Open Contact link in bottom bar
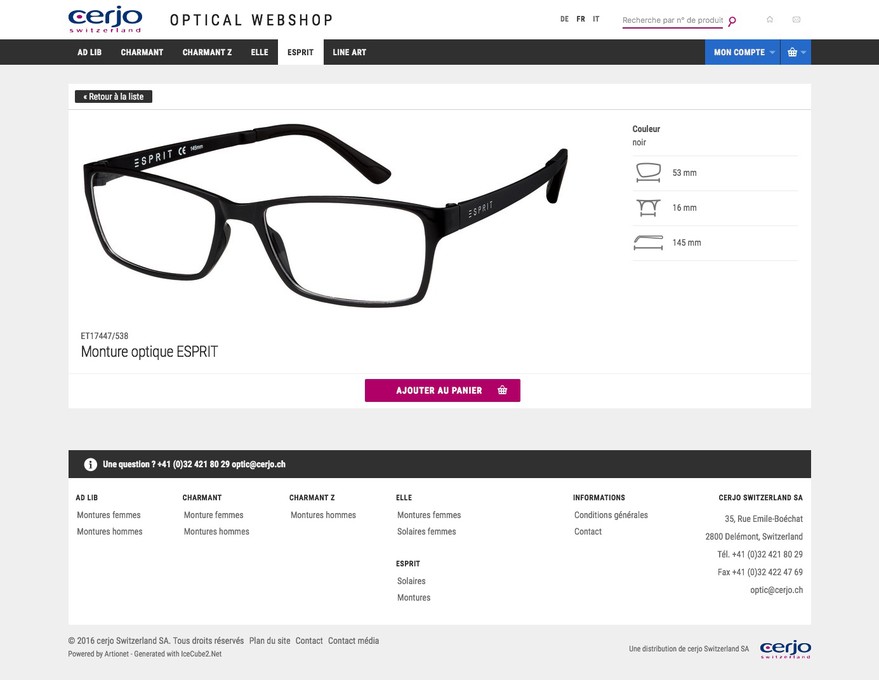Screen dimensions: 879x680 pyautogui.click(x=309, y=640)
